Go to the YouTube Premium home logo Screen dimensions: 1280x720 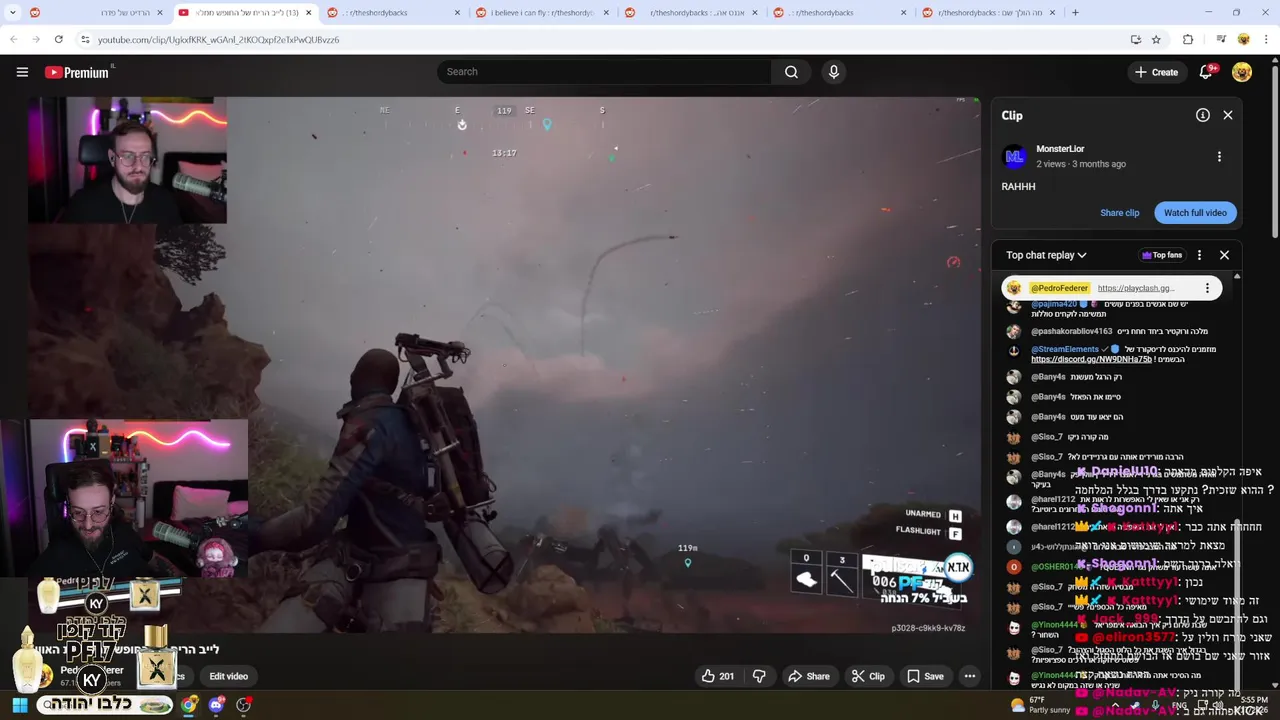click(x=78, y=72)
